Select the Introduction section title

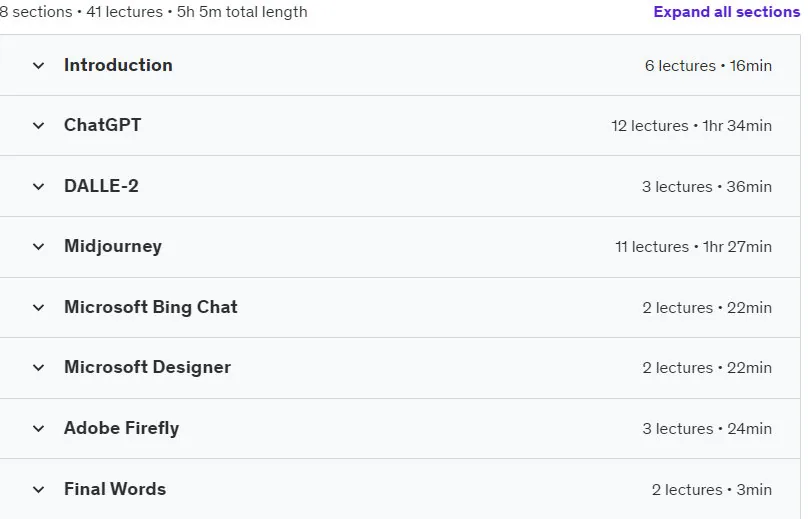tap(118, 65)
